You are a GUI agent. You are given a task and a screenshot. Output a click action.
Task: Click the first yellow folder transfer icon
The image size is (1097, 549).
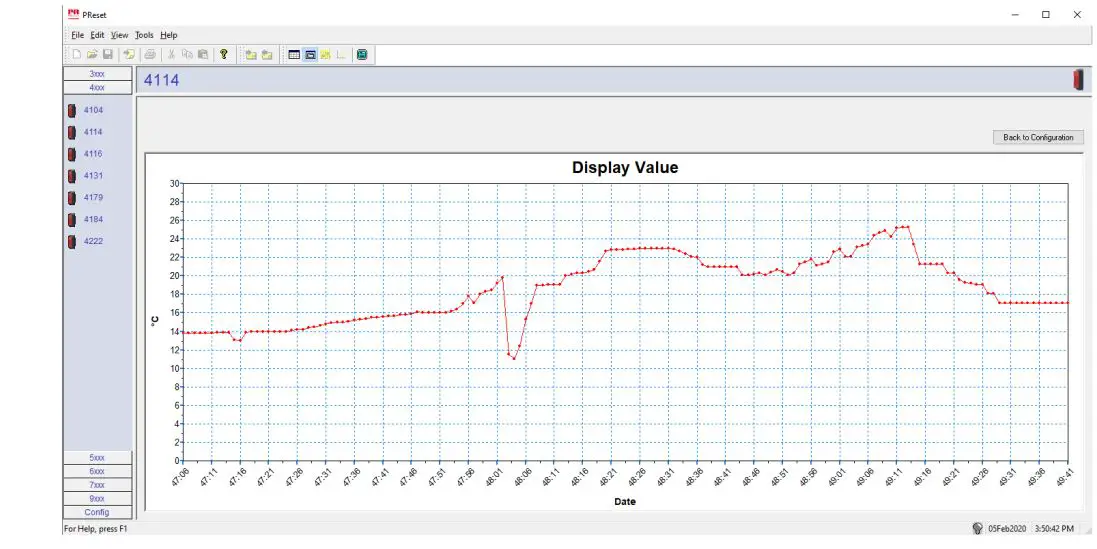coord(250,55)
